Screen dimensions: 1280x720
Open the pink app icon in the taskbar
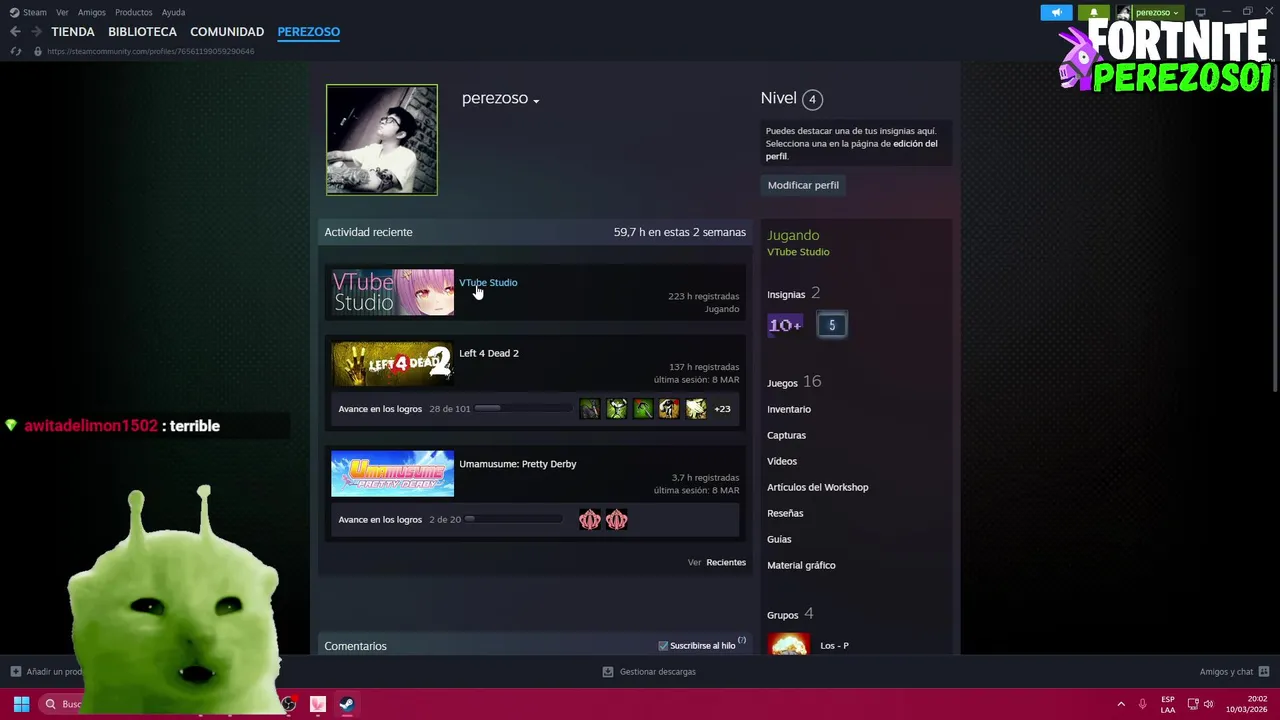[x=318, y=704]
